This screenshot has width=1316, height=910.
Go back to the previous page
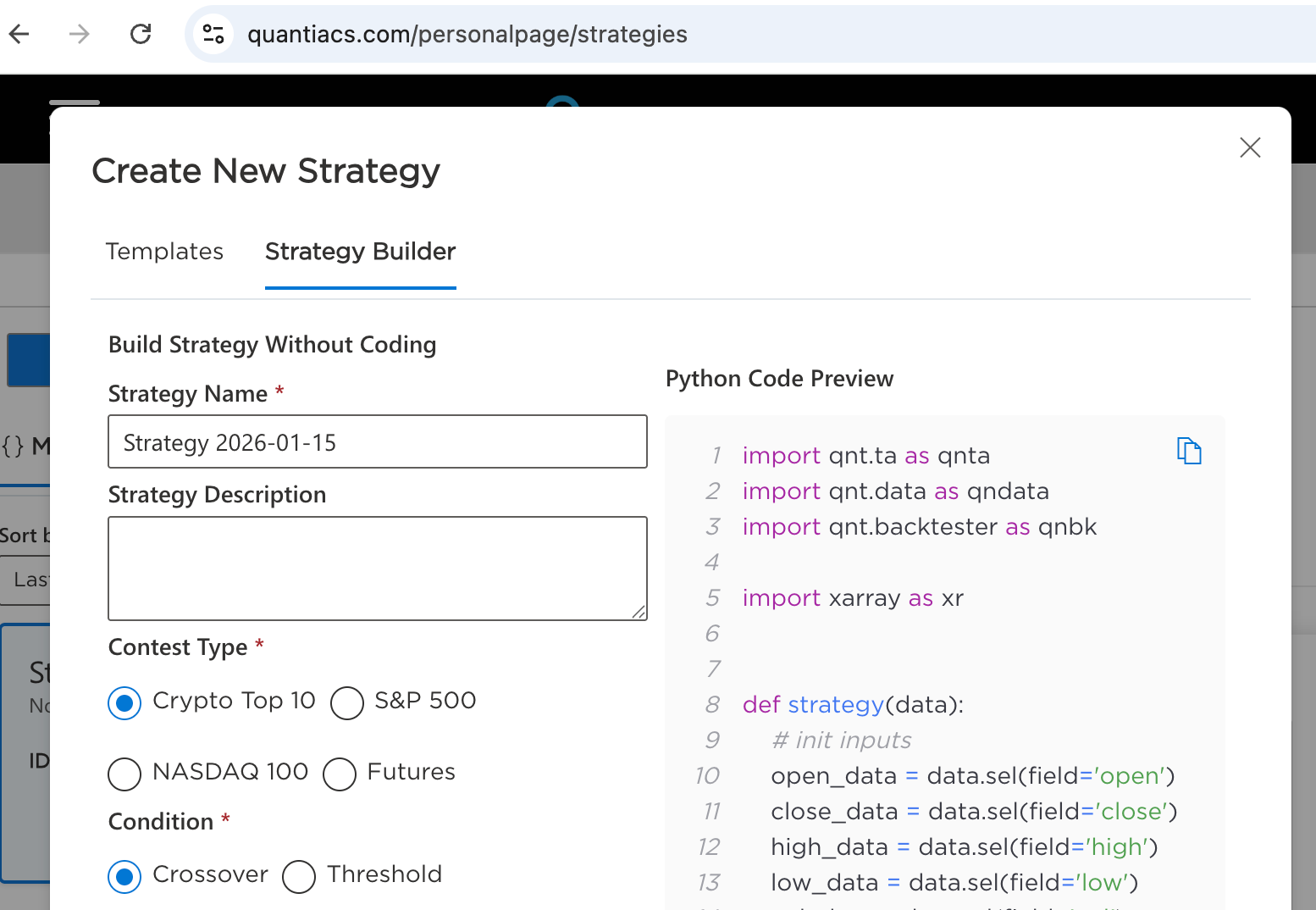tap(19, 34)
